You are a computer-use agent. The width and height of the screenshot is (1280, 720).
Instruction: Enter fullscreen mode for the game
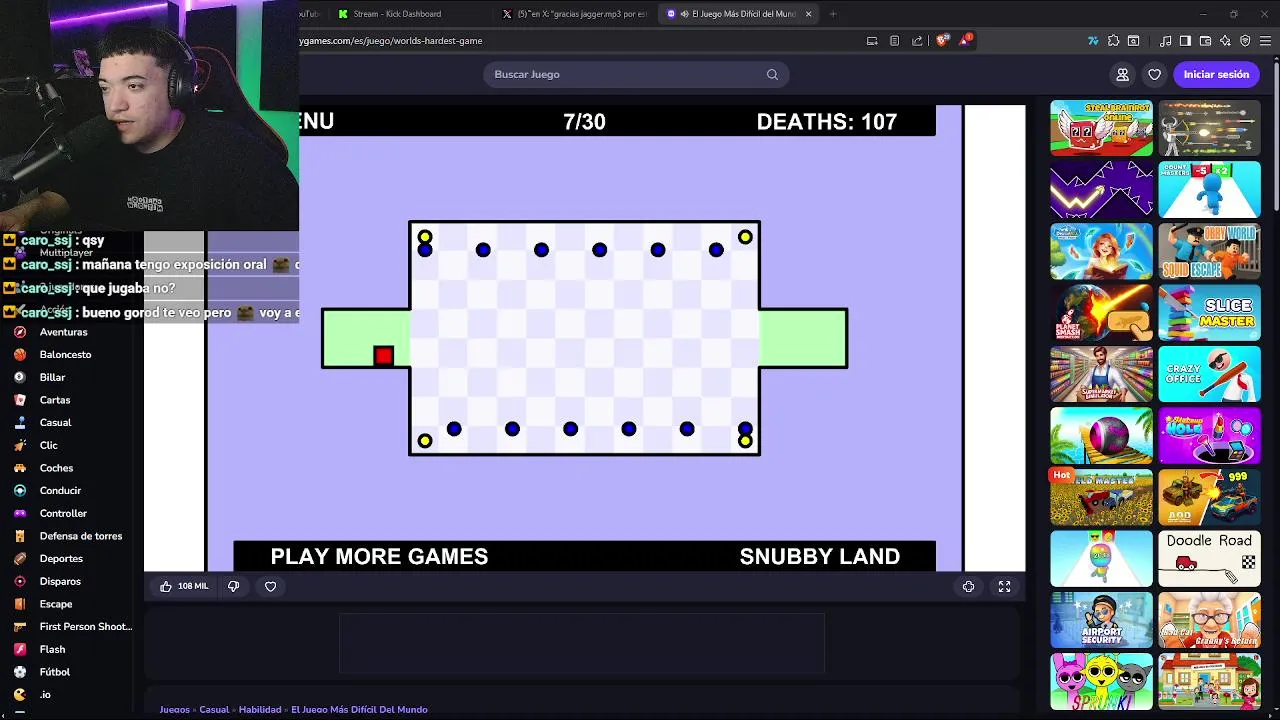(1004, 587)
